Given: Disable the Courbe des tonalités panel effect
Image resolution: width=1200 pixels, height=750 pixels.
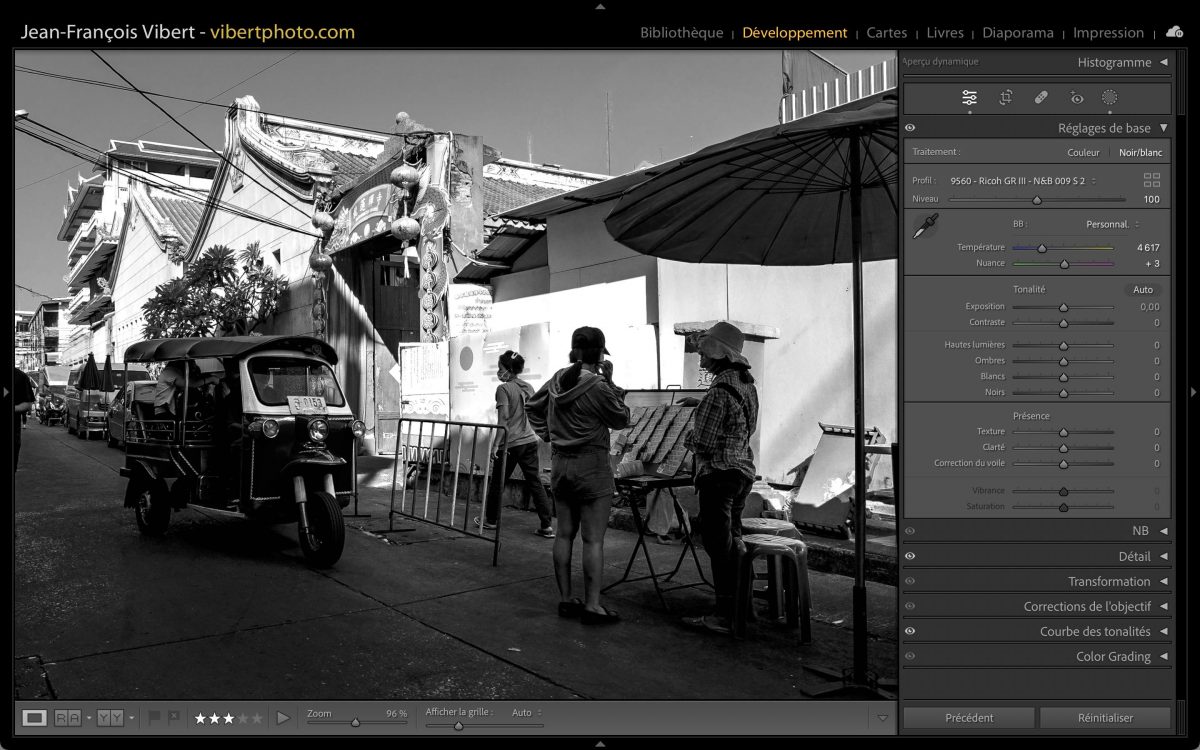Looking at the screenshot, I should [910, 631].
